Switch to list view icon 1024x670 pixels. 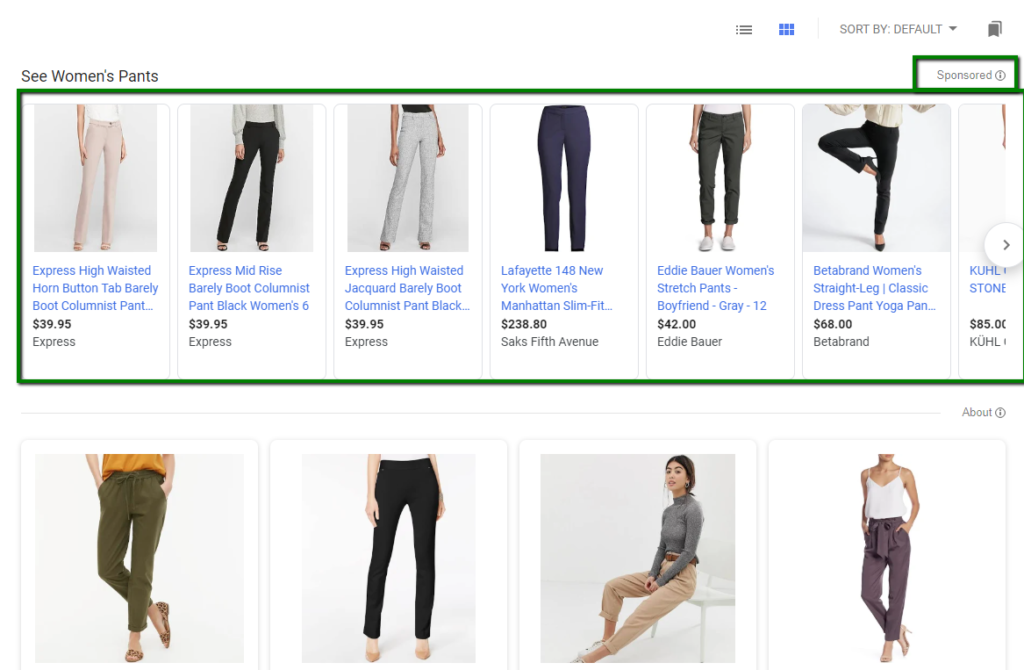[744, 29]
